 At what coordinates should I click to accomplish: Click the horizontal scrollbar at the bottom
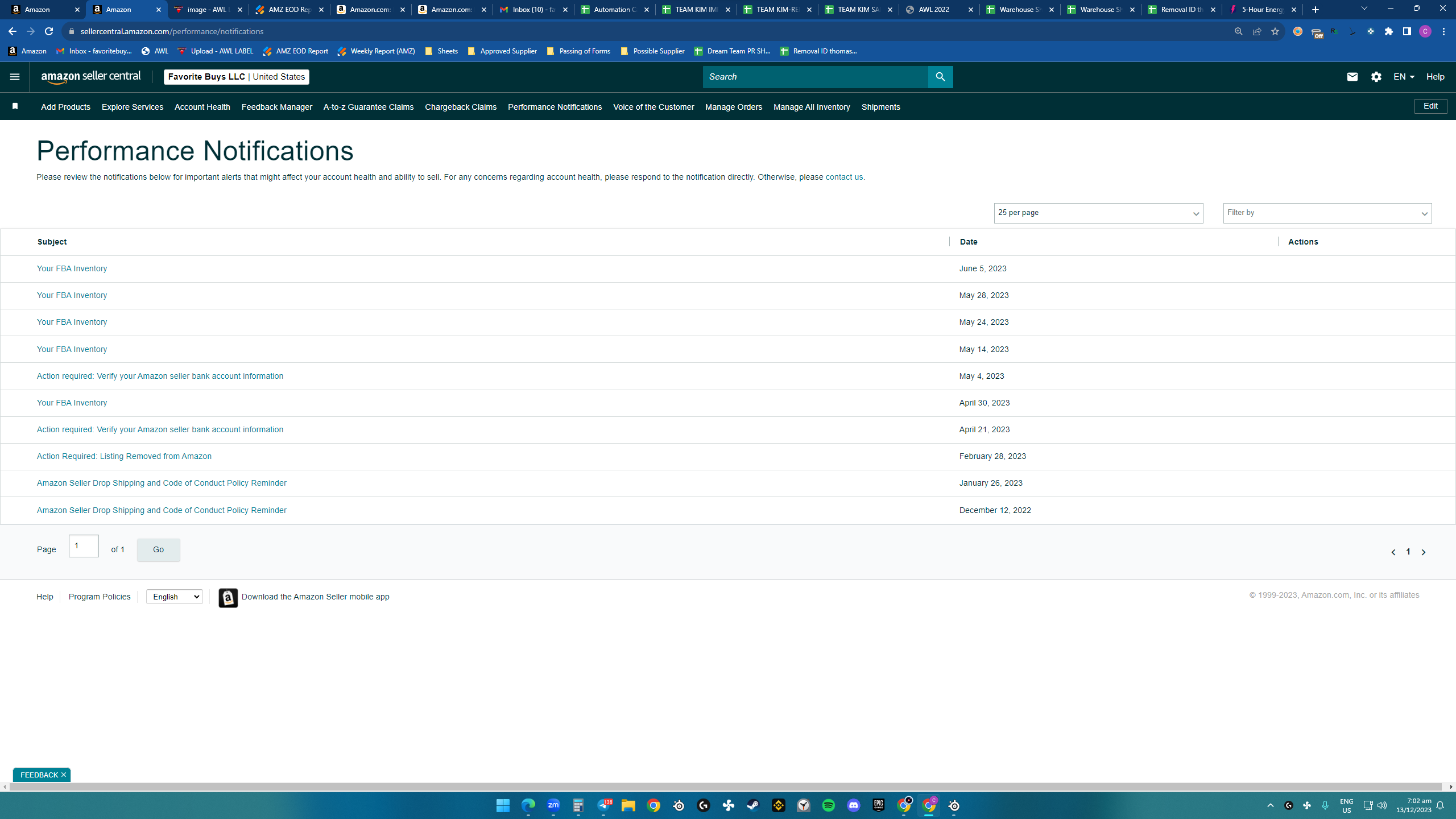(x=726, y=787)
